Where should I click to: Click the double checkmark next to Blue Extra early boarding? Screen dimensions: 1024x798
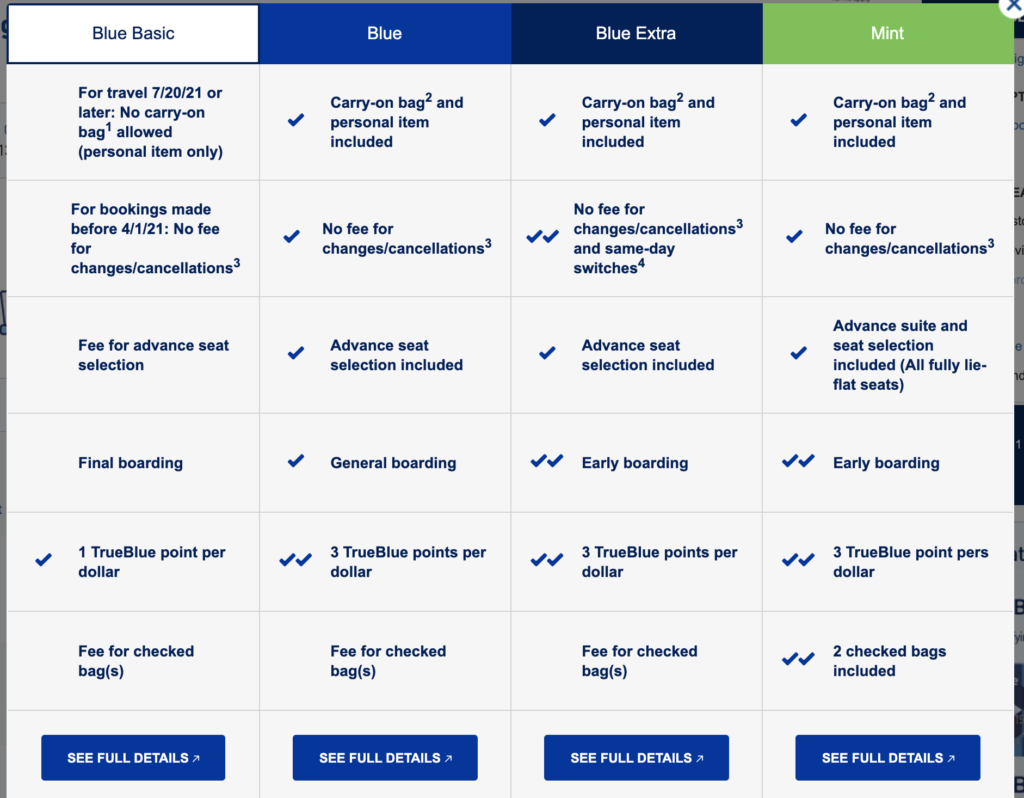[545, 462]
